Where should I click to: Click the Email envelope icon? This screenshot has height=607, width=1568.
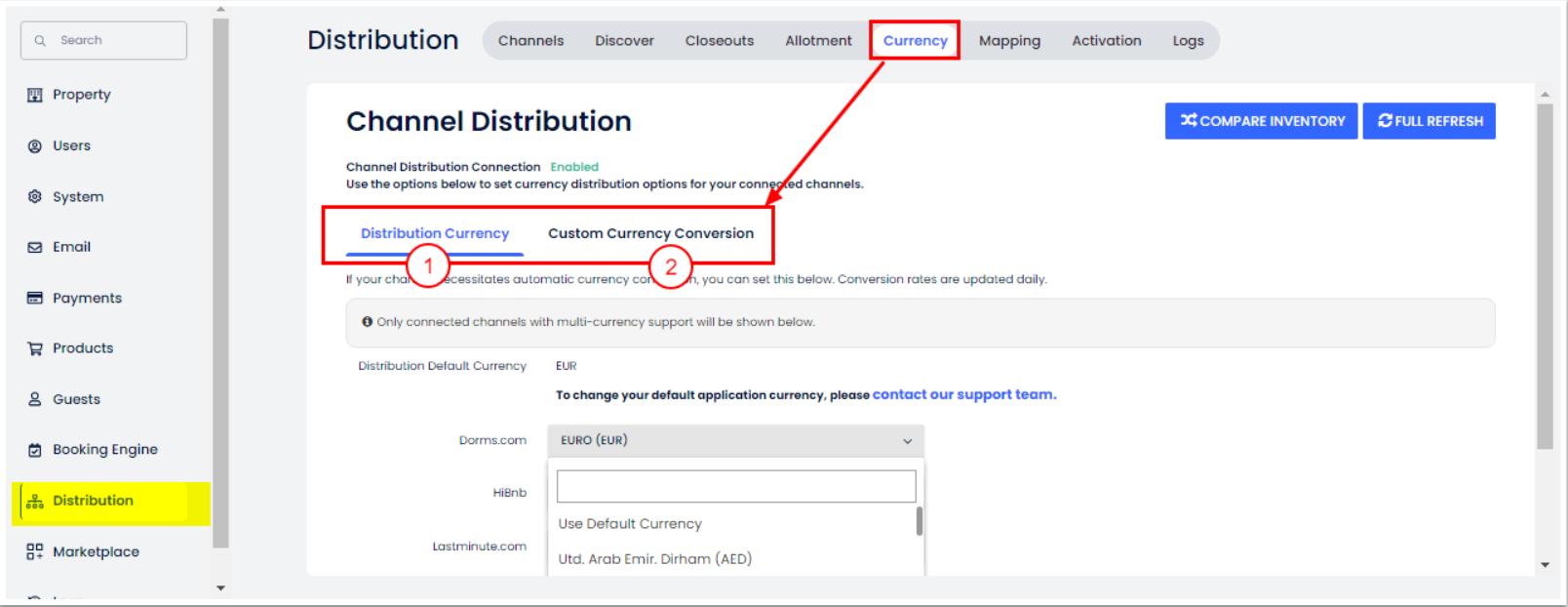(35, 248)
